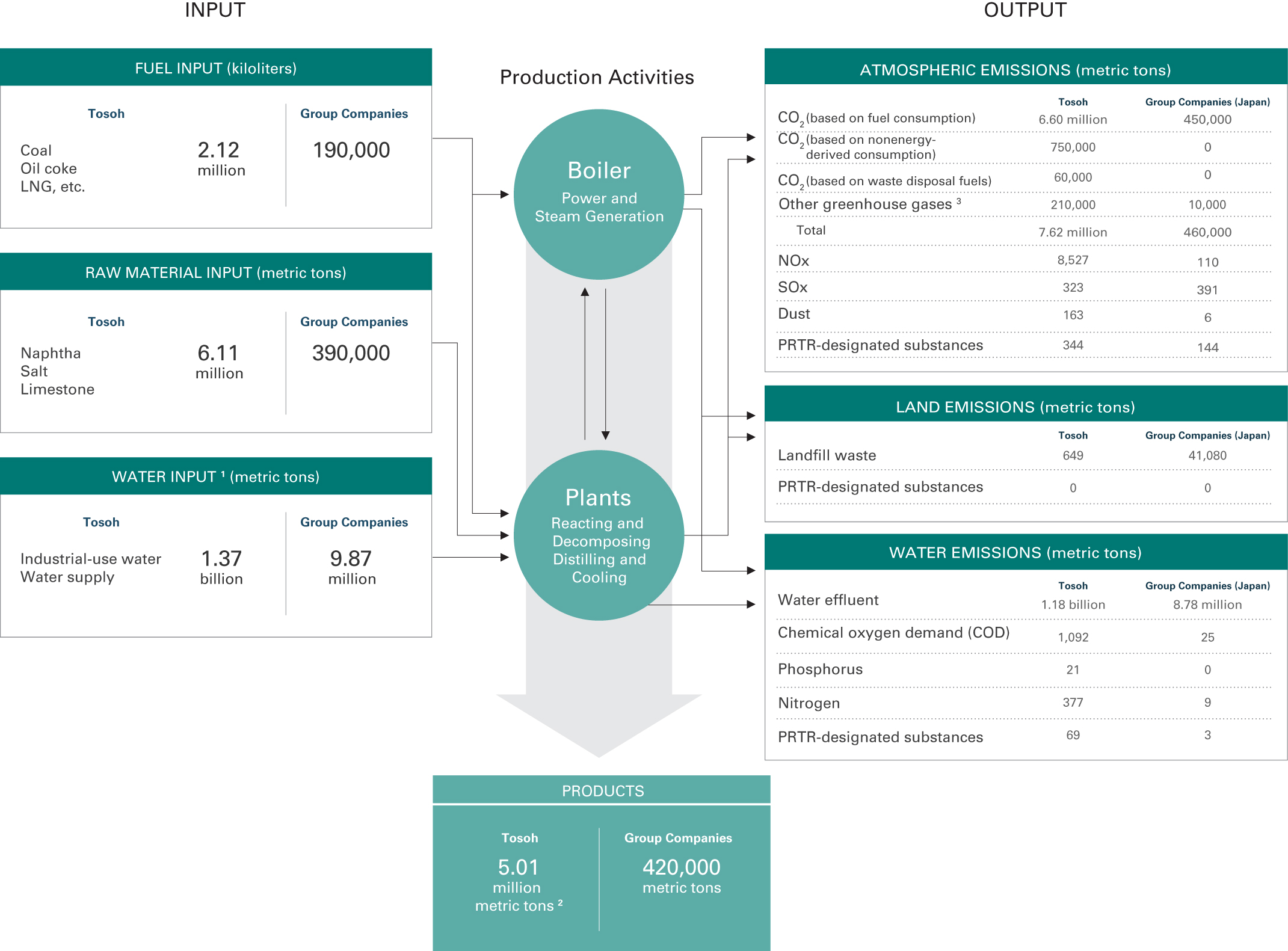Click the 390,000 raw material value
This screenshot has width=1288, height=951.
[351, 353]
